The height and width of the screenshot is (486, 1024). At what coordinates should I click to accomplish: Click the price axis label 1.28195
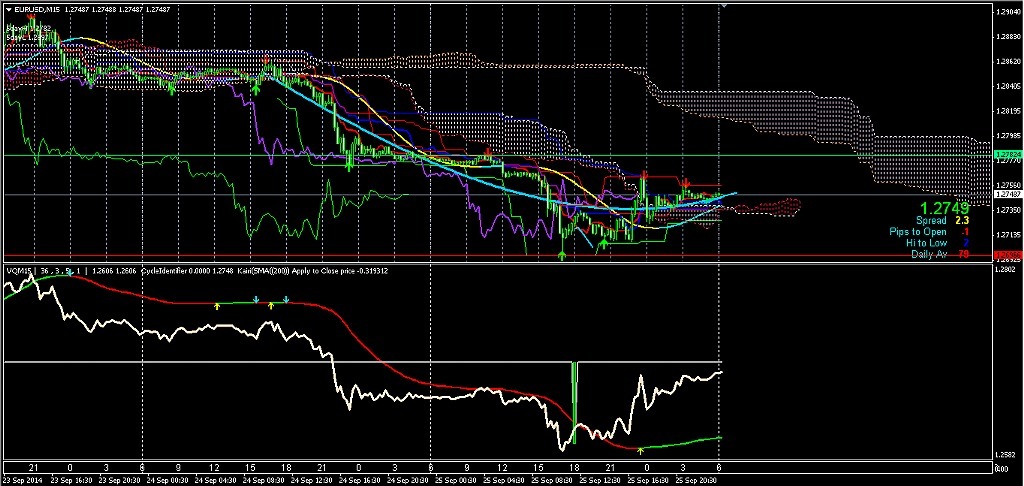point(1007,111)
